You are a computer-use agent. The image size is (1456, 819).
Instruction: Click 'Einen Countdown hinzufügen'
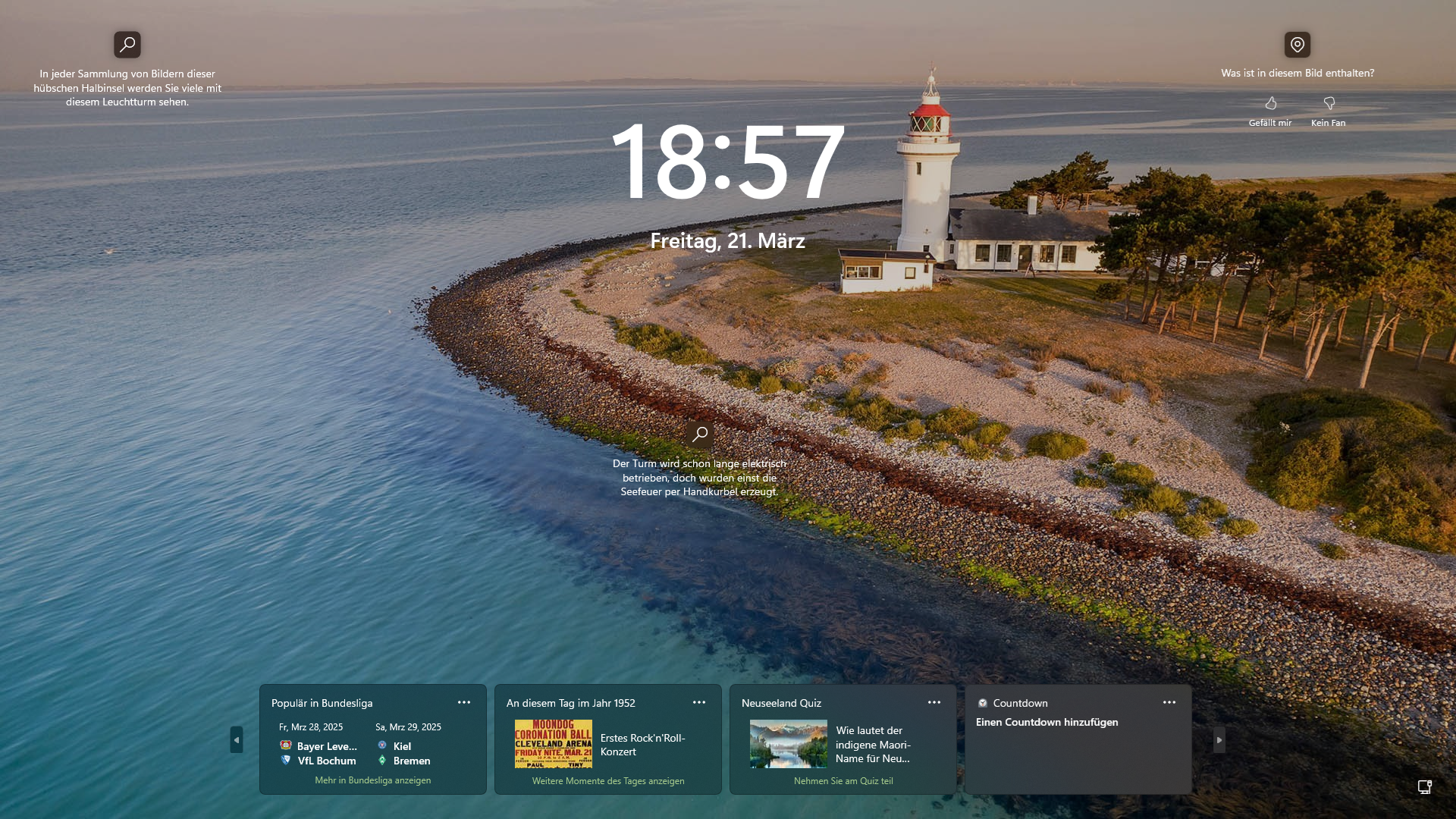coord(1046,723)
